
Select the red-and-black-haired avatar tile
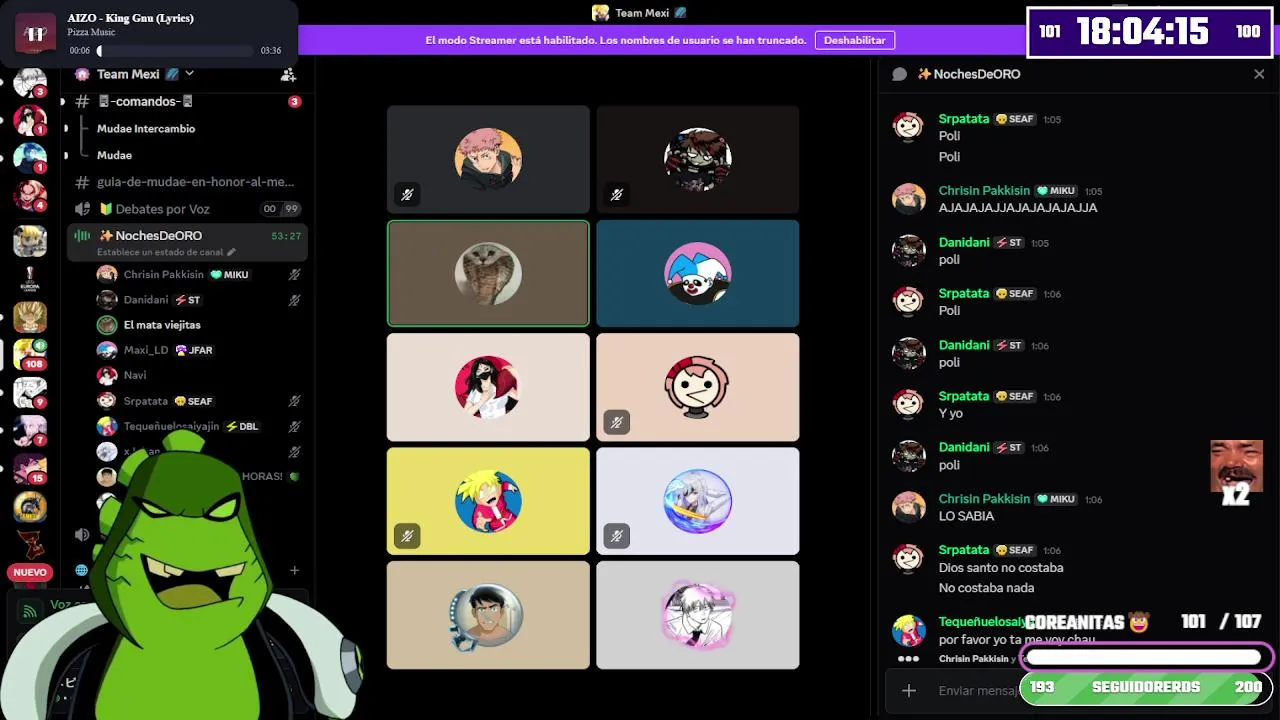tap(488, 387)
